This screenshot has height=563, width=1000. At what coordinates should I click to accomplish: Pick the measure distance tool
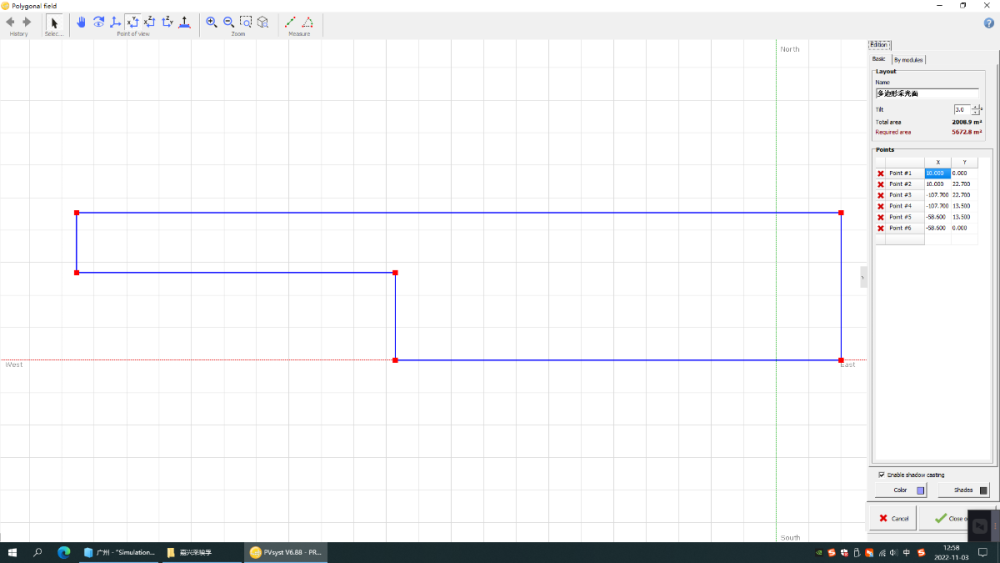[290, 22]
